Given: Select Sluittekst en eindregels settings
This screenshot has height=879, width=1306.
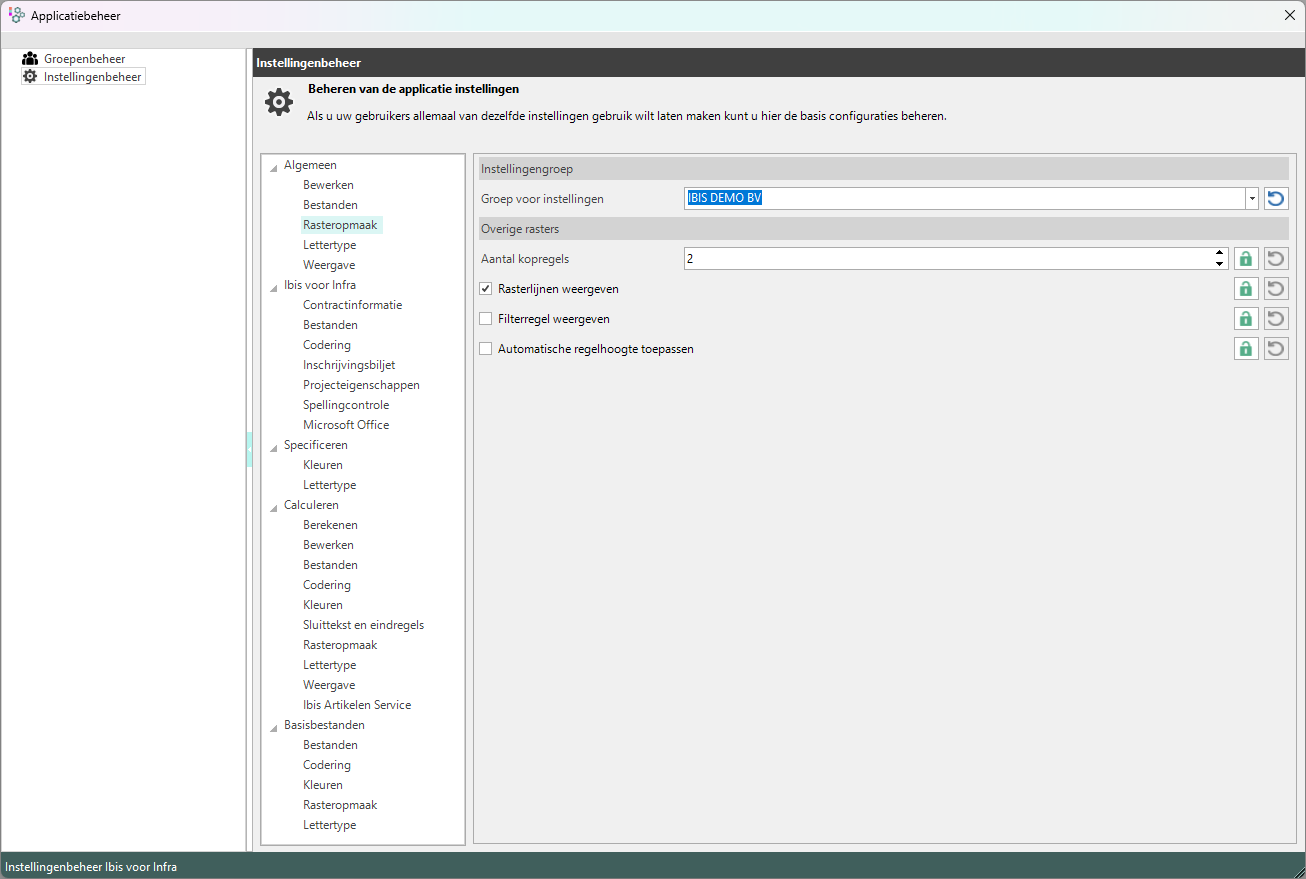Looking at the screenshot, I should [363, 625].
